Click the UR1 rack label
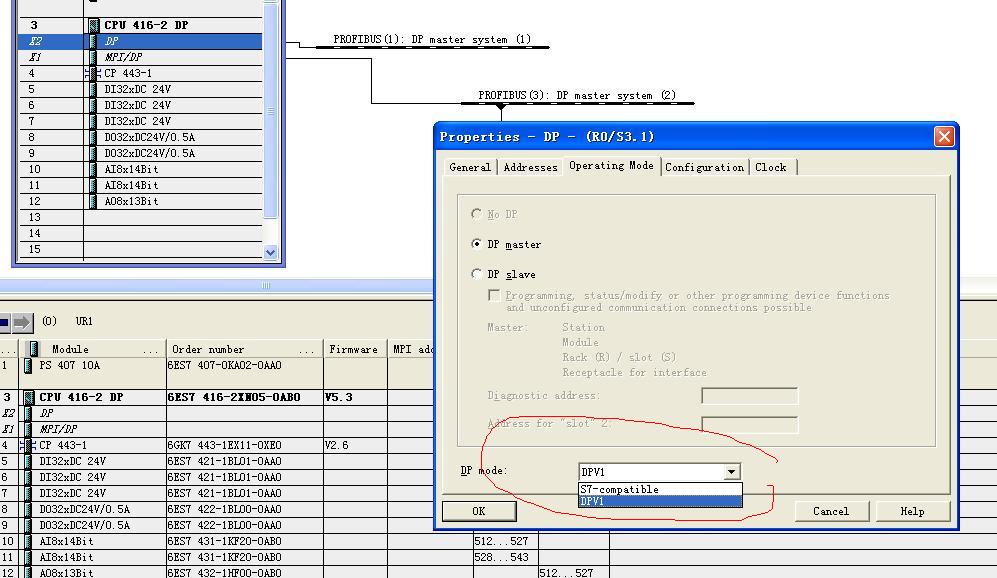 click(x=84, y=321)
